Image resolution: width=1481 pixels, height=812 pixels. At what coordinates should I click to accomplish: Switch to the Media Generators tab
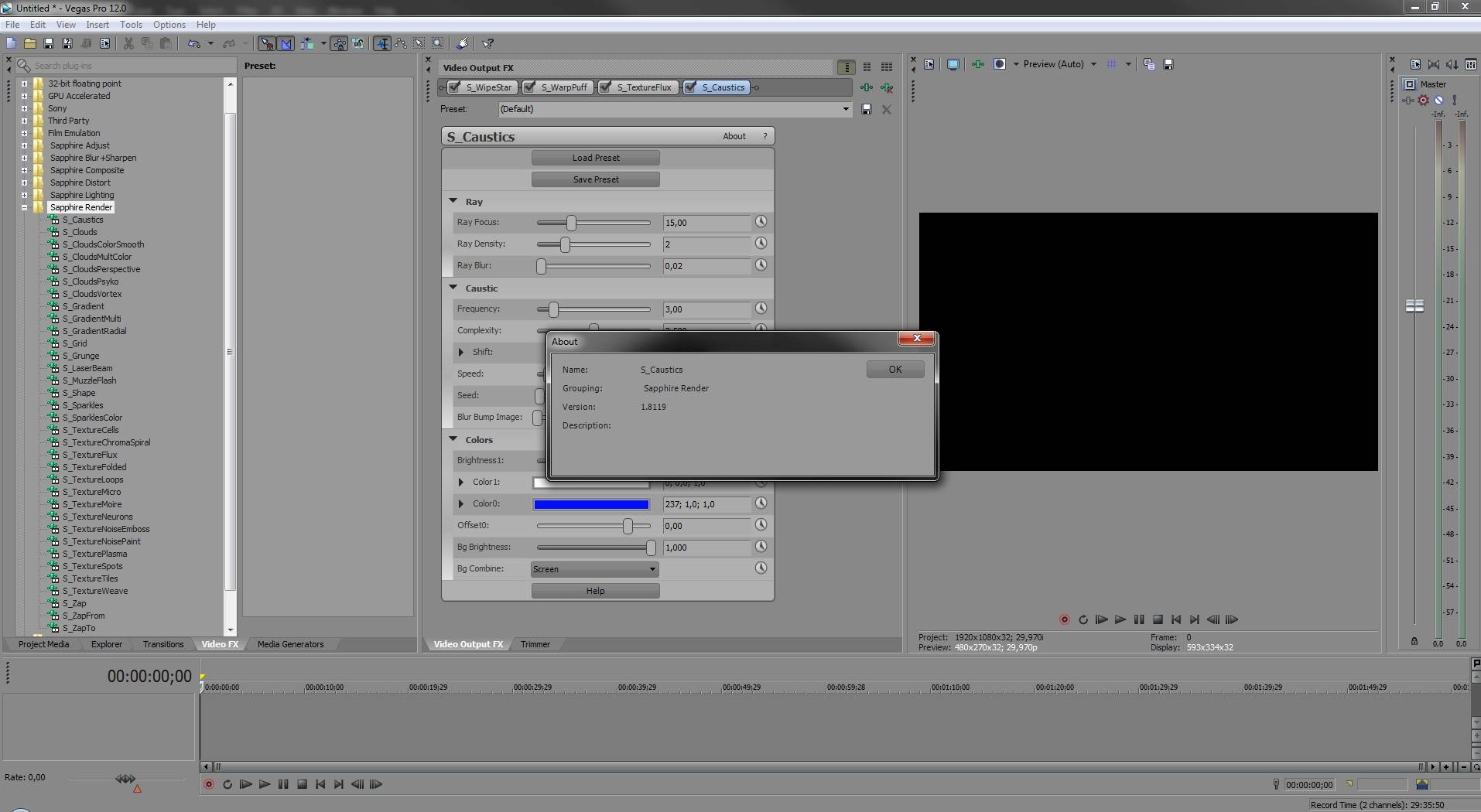[290, 644]
